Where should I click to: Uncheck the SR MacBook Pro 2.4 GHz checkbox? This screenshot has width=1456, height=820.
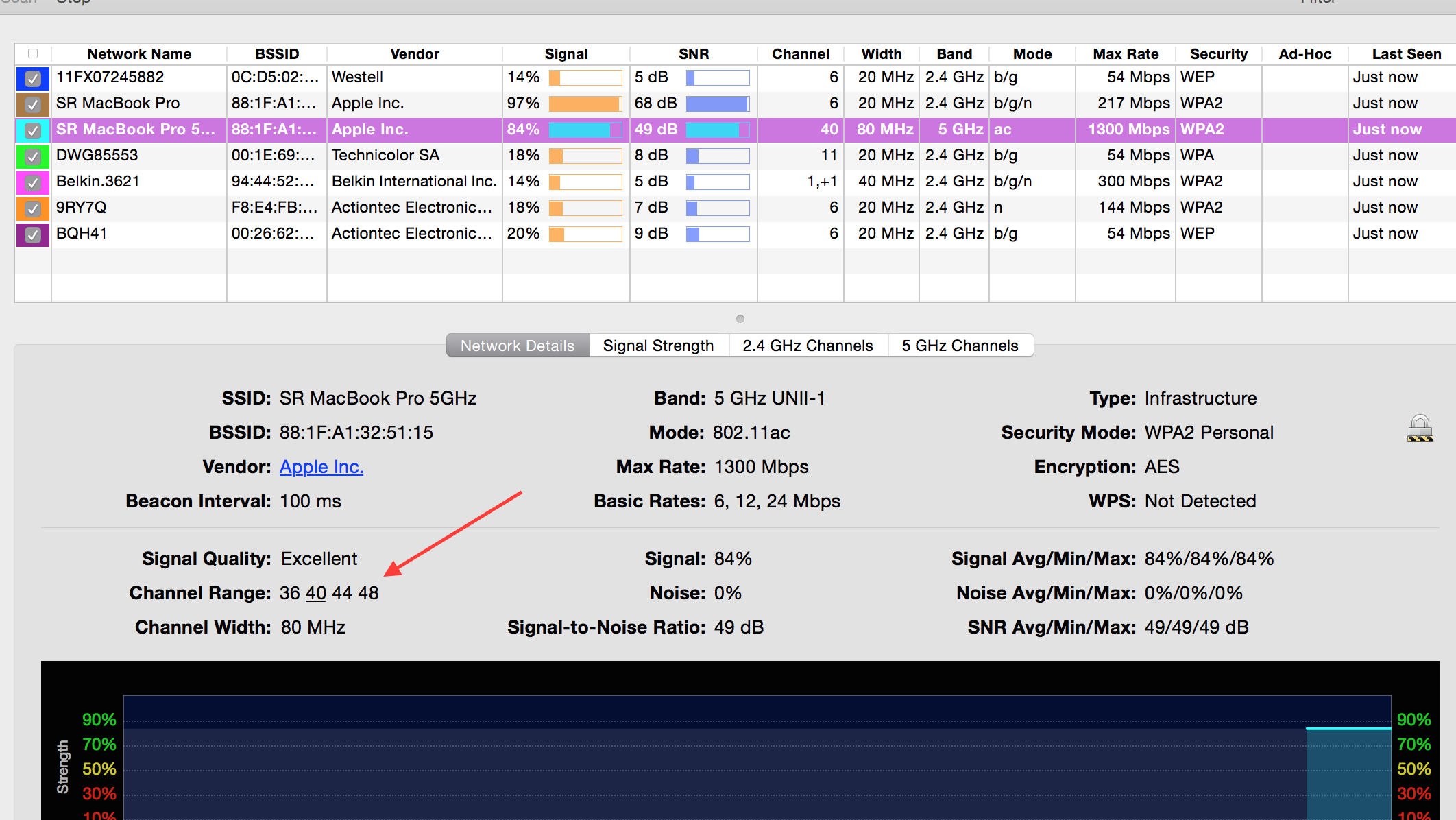click(x=32, y=105)
